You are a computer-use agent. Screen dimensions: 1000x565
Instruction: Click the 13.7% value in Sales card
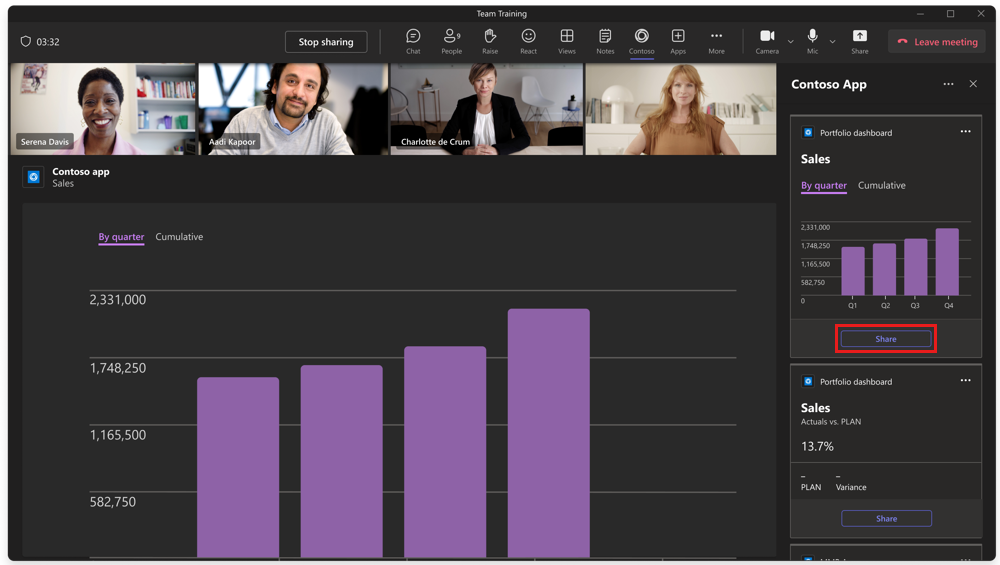817,446
